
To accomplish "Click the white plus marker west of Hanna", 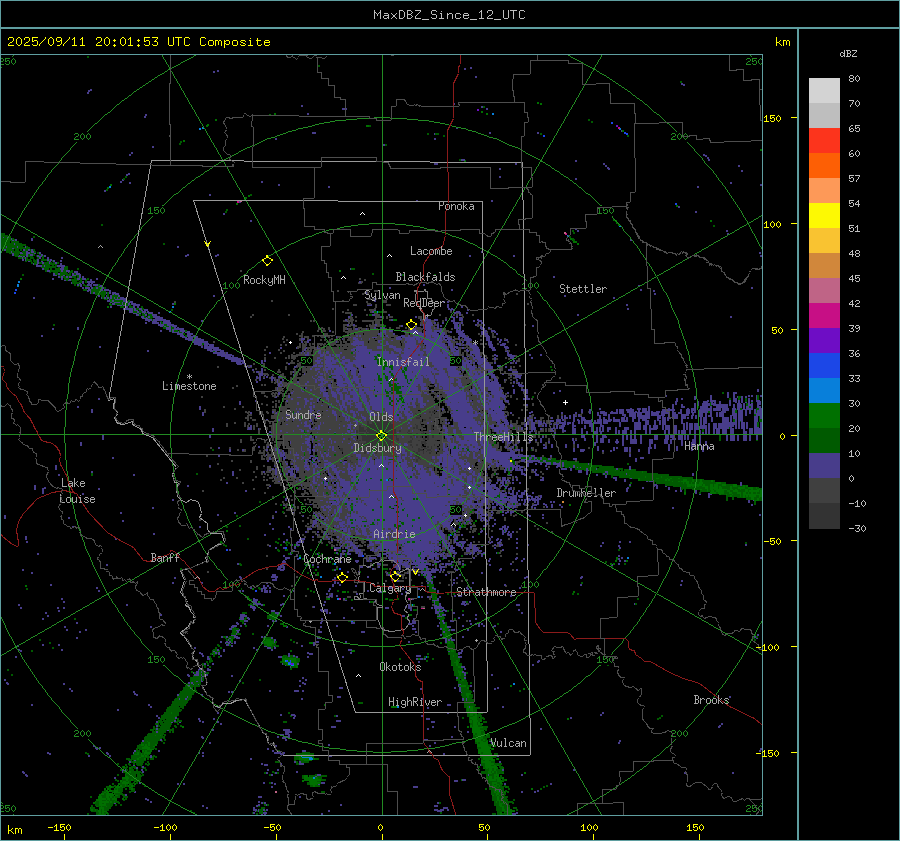I will coord(565,402).
